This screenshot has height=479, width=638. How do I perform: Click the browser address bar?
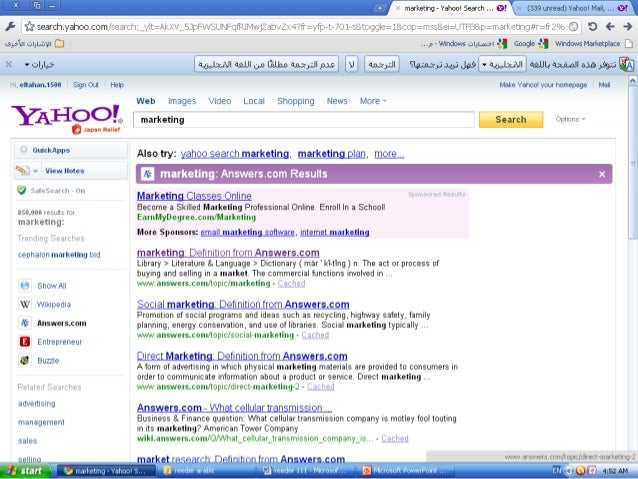(x=301, y=26)
